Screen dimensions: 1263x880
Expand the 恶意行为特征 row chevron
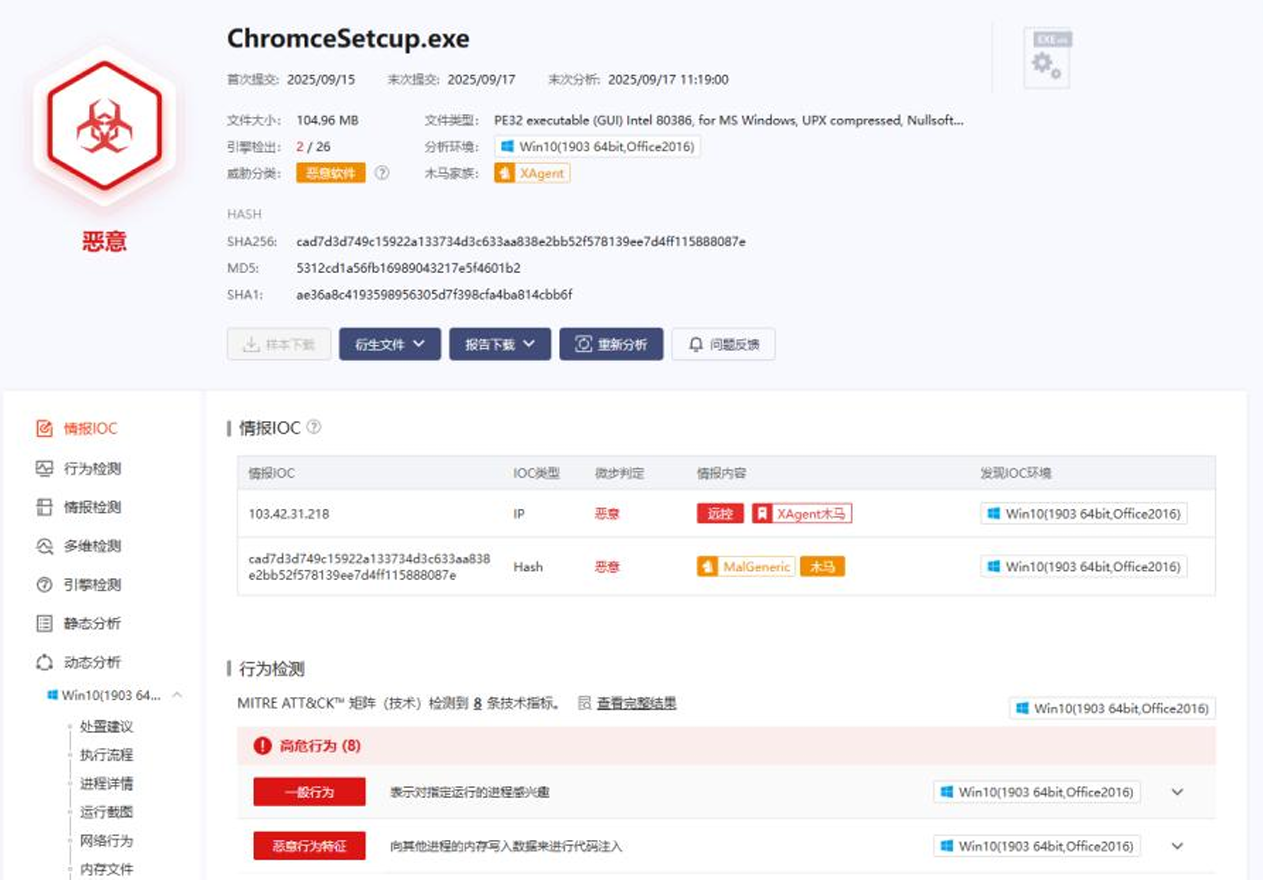(1177, 846)
